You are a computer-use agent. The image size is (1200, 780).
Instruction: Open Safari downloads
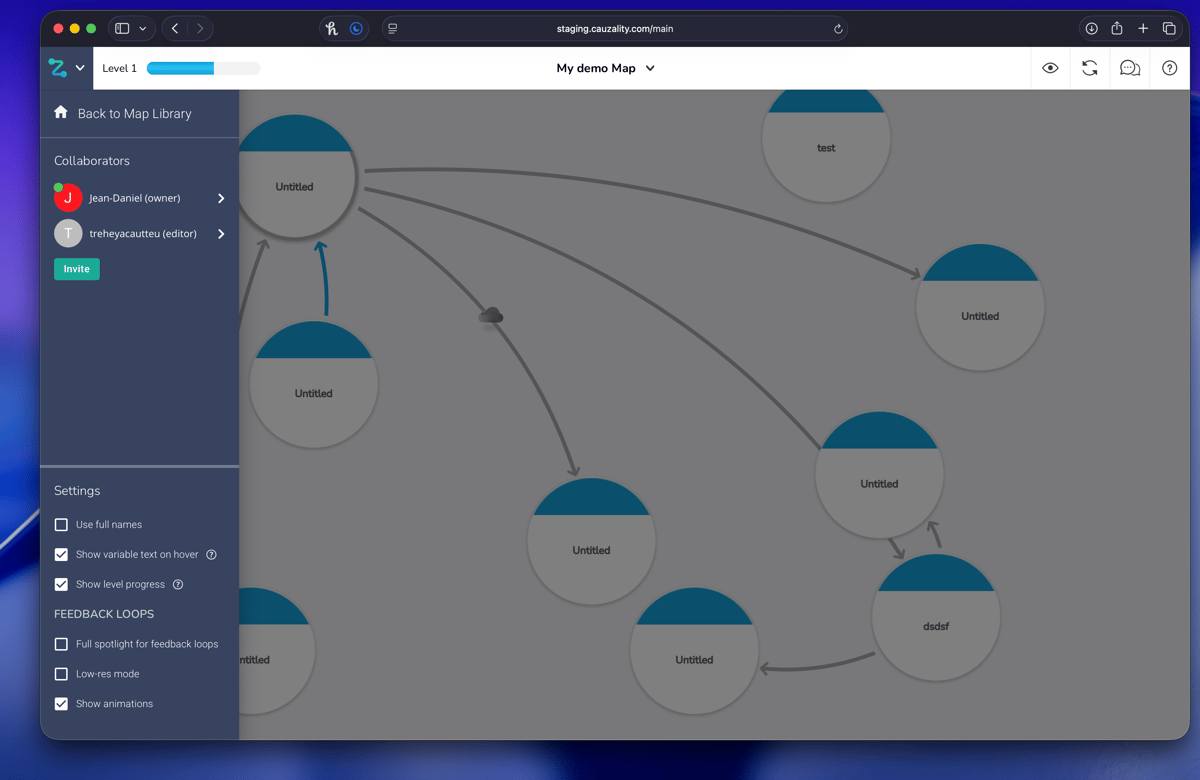[x=1092, y=29]
